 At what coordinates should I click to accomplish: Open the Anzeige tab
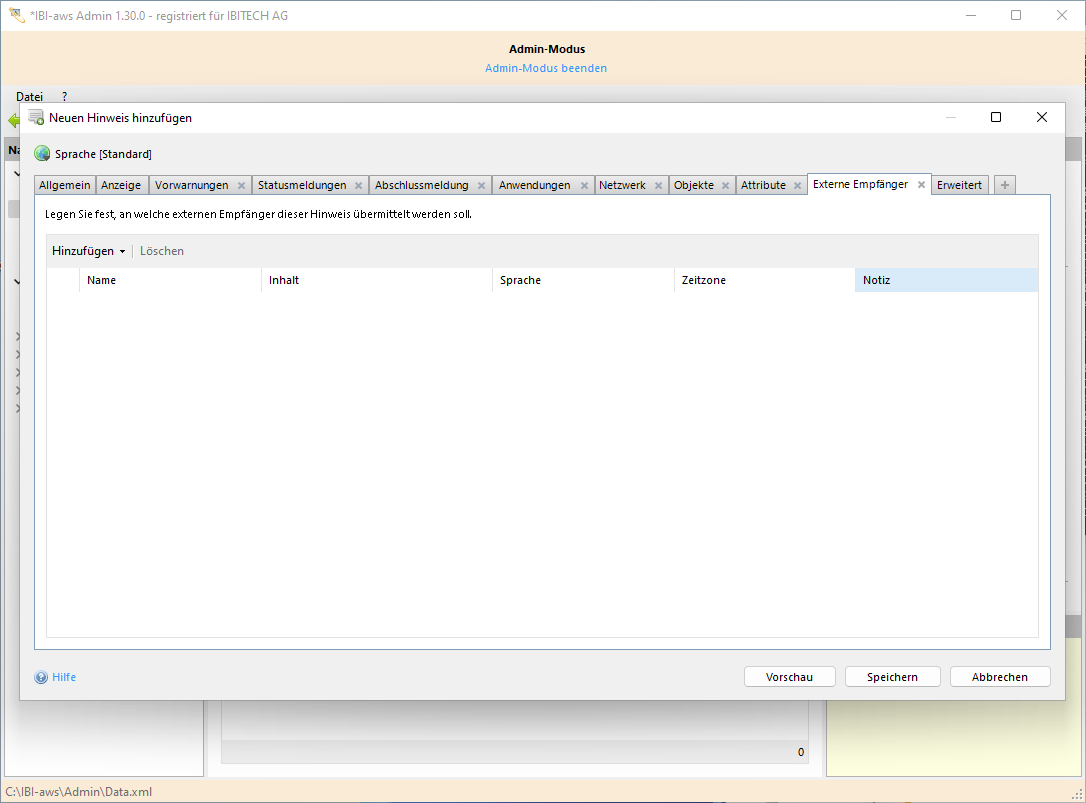121,185
